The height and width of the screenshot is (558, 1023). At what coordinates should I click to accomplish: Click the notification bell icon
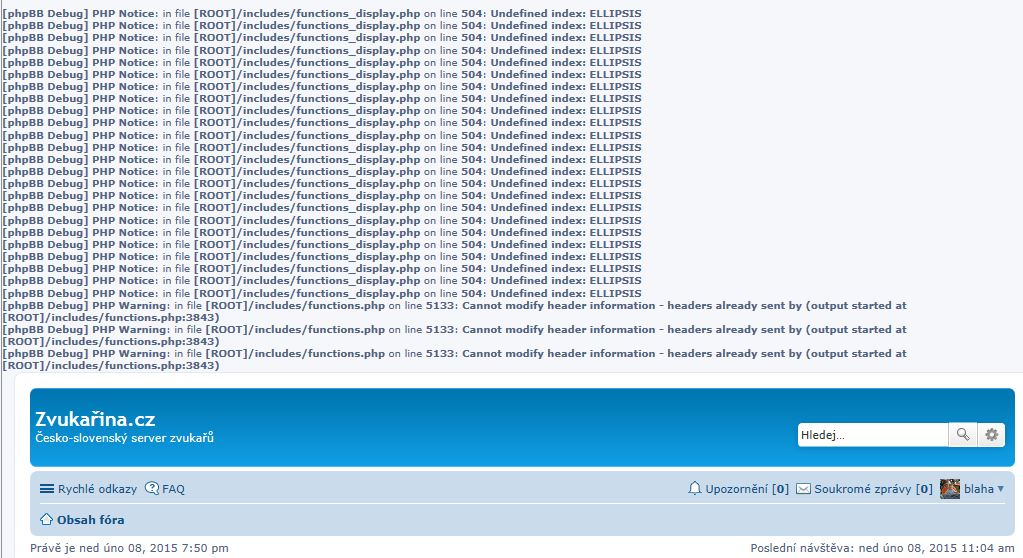[x=695, y=489]
